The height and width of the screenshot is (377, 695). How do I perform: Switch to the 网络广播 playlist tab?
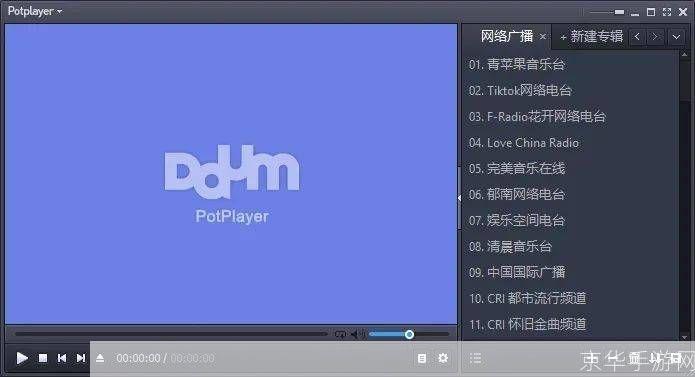507,36
